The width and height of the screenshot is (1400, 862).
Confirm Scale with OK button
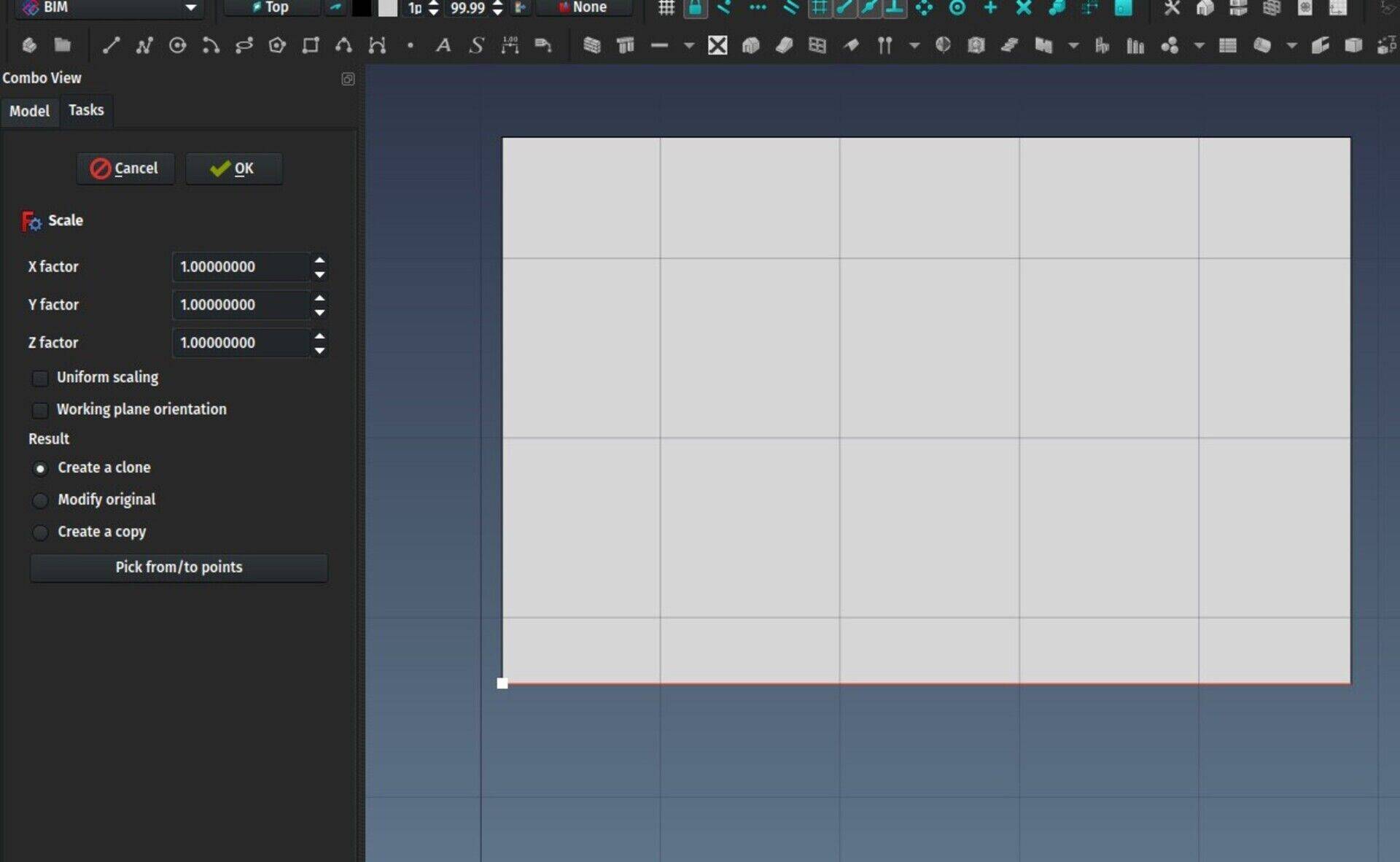coord(233,168)
